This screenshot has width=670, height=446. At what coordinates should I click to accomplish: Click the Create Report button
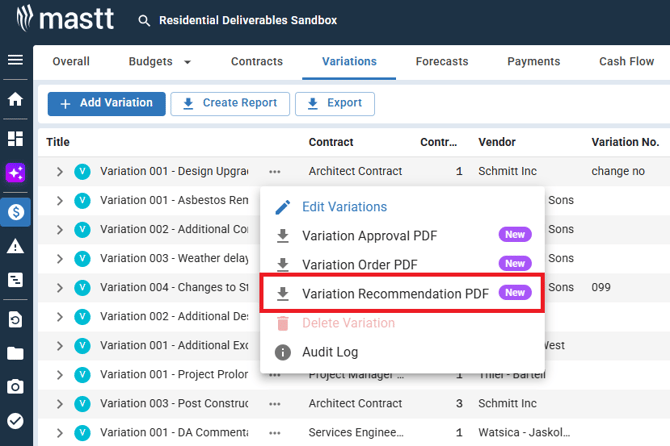[x=230, y=104]
